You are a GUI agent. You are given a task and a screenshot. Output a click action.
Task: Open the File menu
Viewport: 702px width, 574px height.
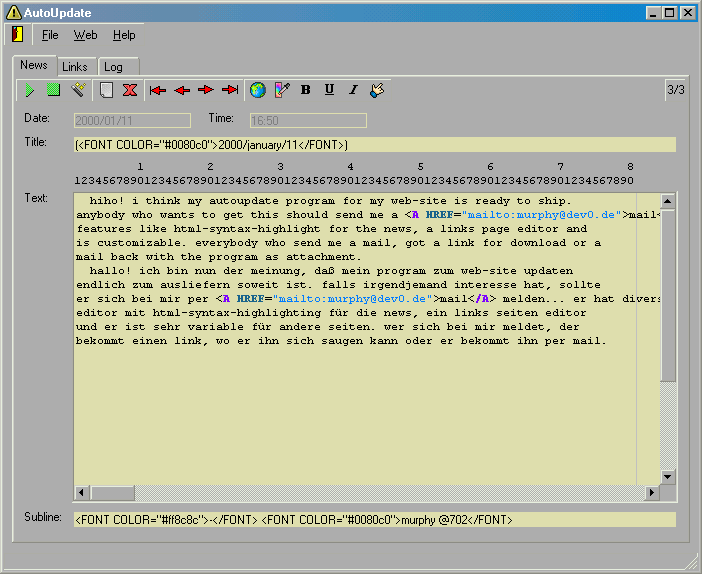click(50, 35)
